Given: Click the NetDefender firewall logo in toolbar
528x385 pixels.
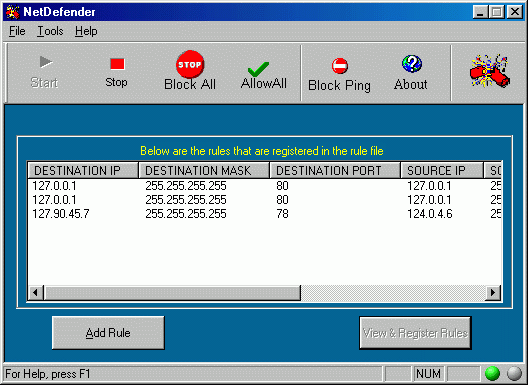Looking at the screenshot, I should (490, 71).
